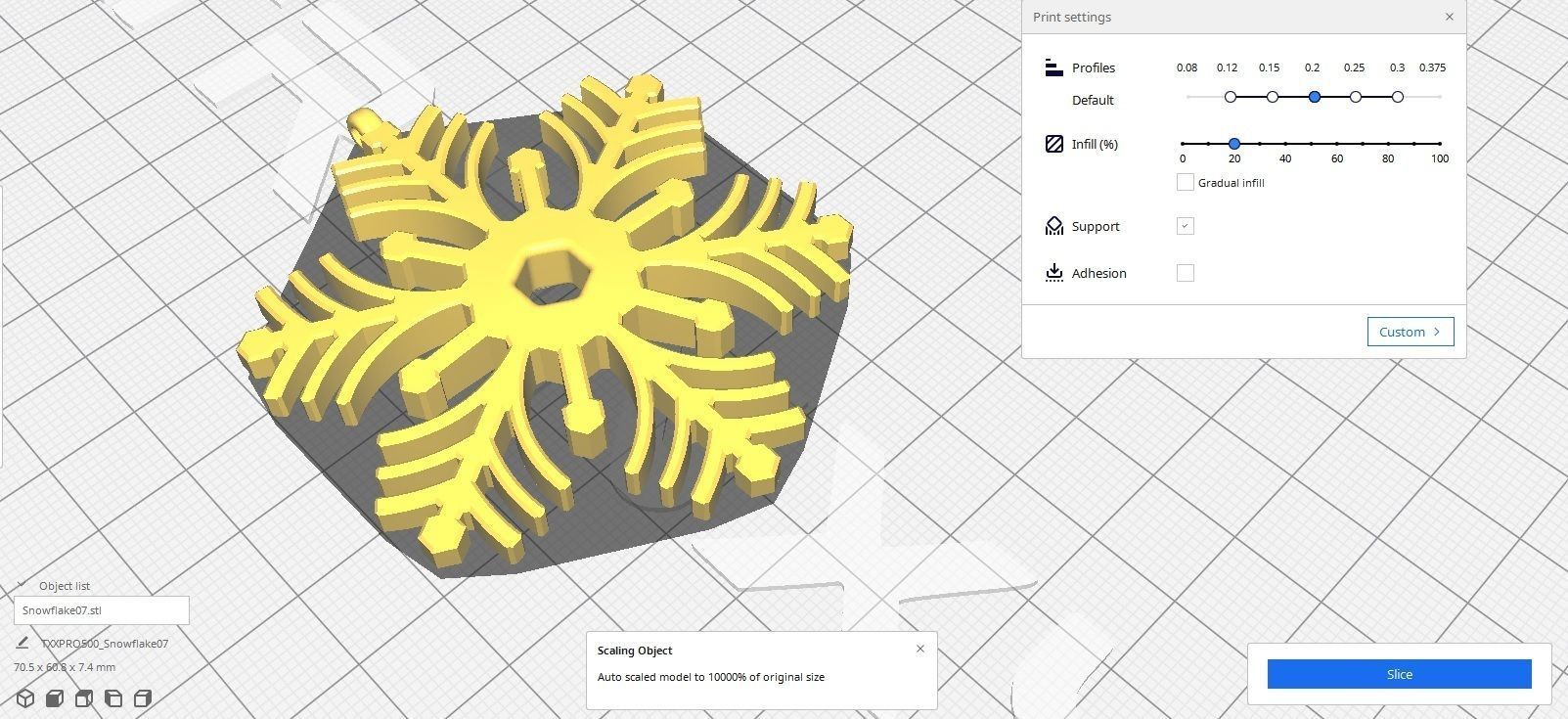This screenshot has width=1568, height=719.
Task: Click the pencil edit icon beside TXXPRO500_Snowflake07
Action: [22, 643]
